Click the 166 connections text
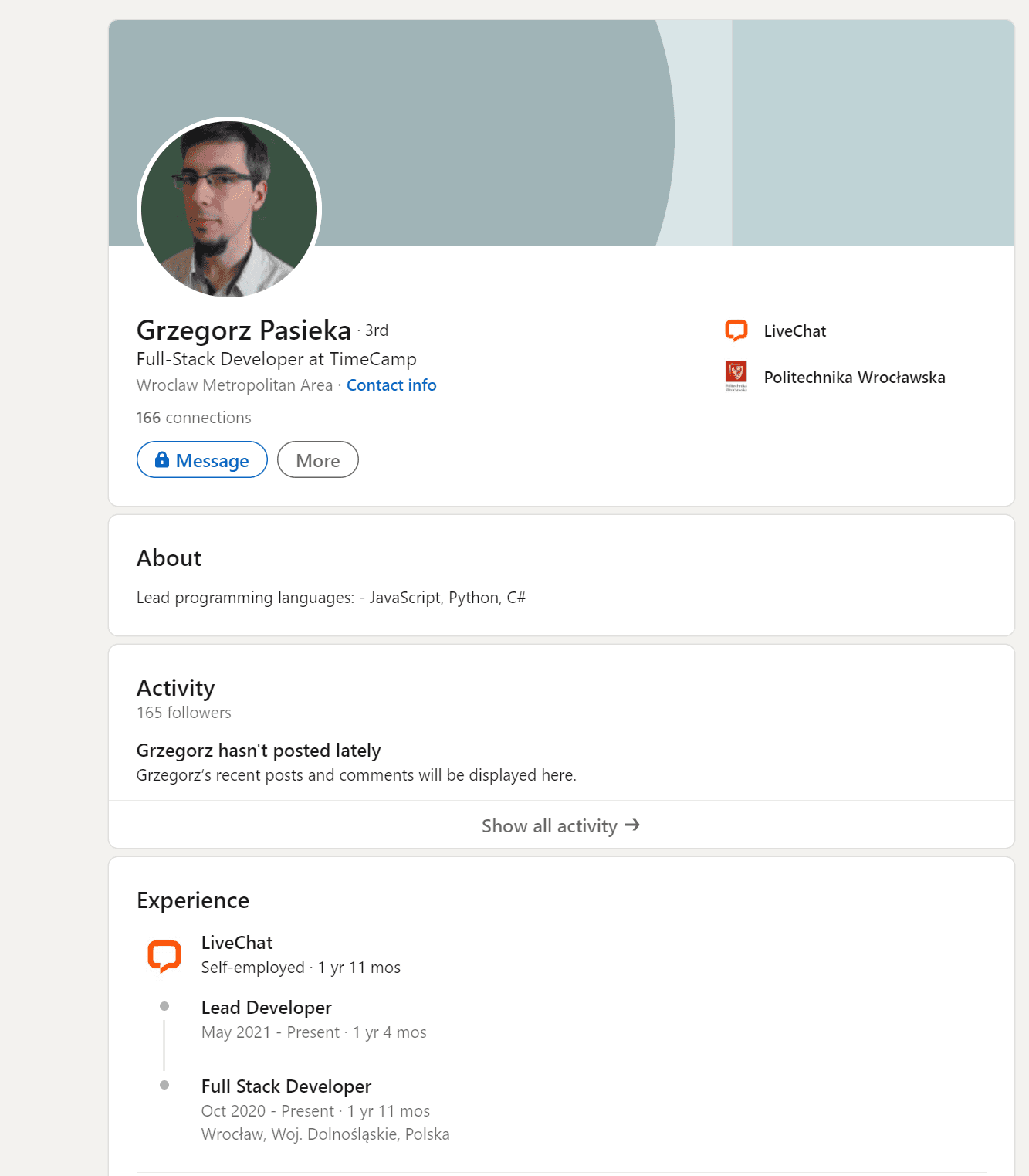1029x1176 pixels. (x=194, y=418)
